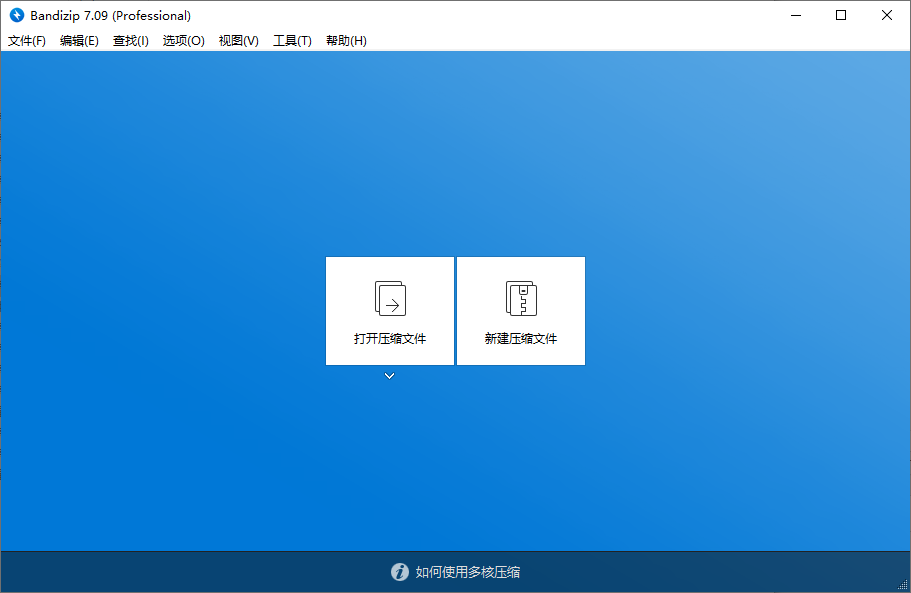
Task: Open the 选项(O) menu
Action: [x=184, y=41]
